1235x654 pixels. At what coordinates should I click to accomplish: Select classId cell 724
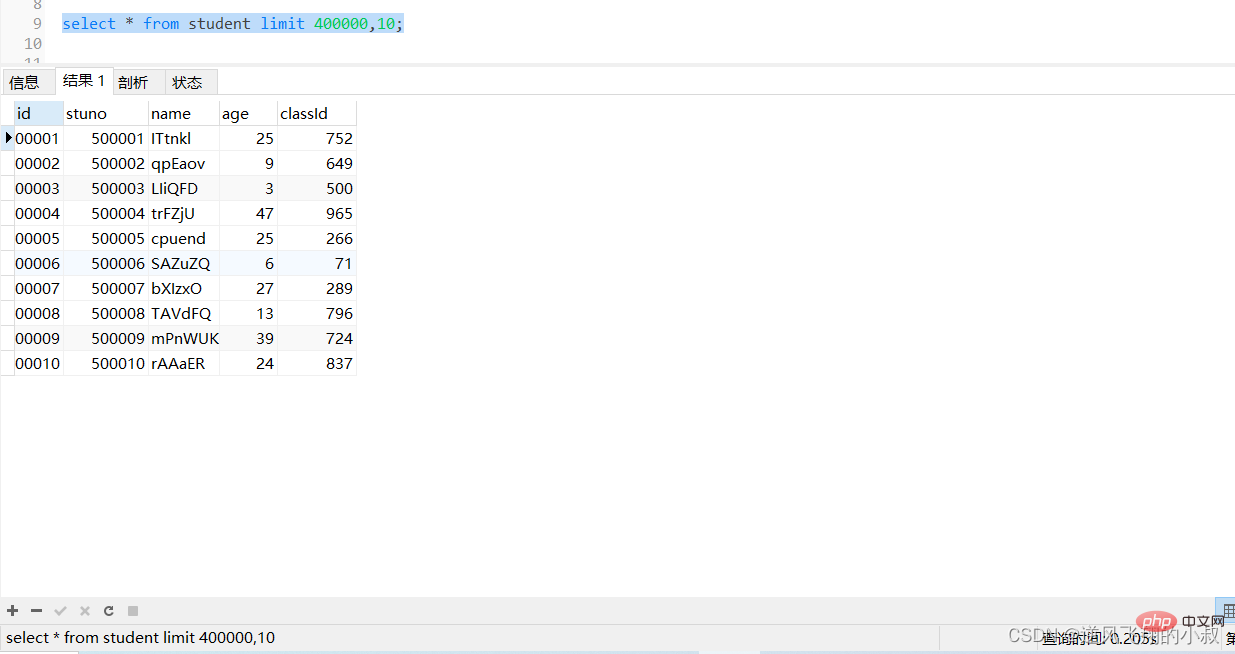[317, 338]
